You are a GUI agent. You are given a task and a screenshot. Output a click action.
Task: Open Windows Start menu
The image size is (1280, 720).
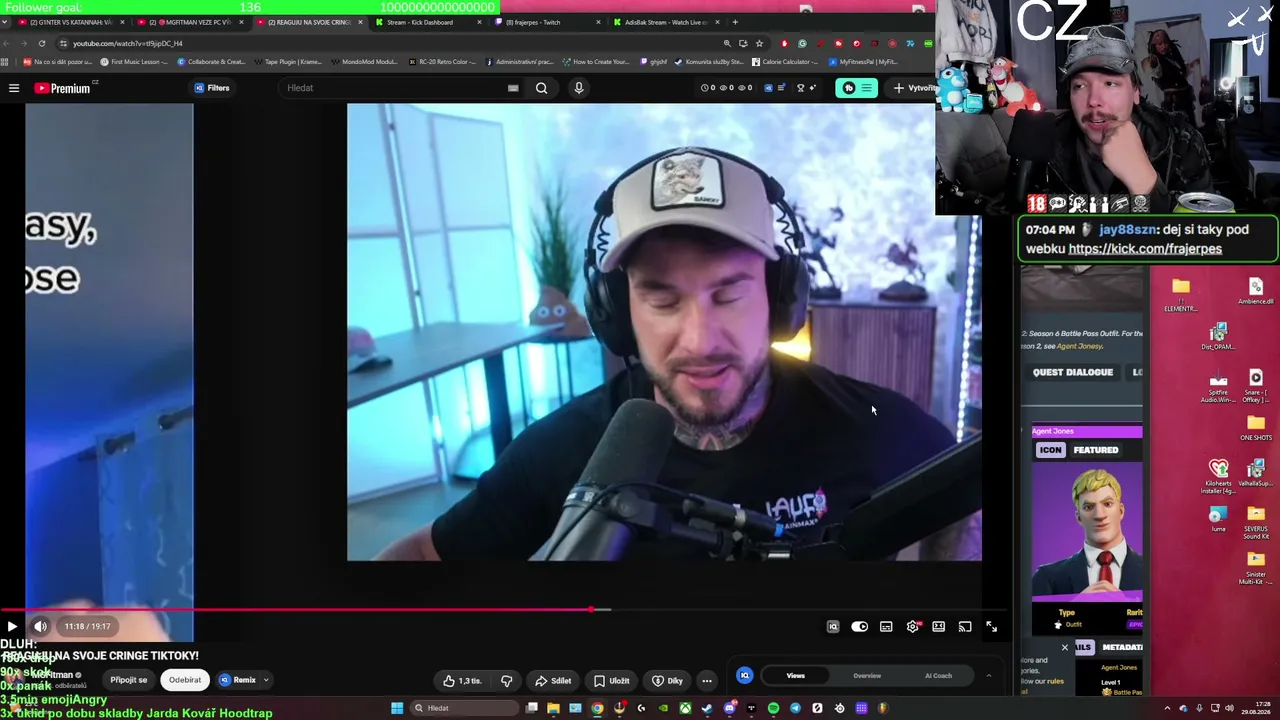pyautogui.click(x=397, y=709)
